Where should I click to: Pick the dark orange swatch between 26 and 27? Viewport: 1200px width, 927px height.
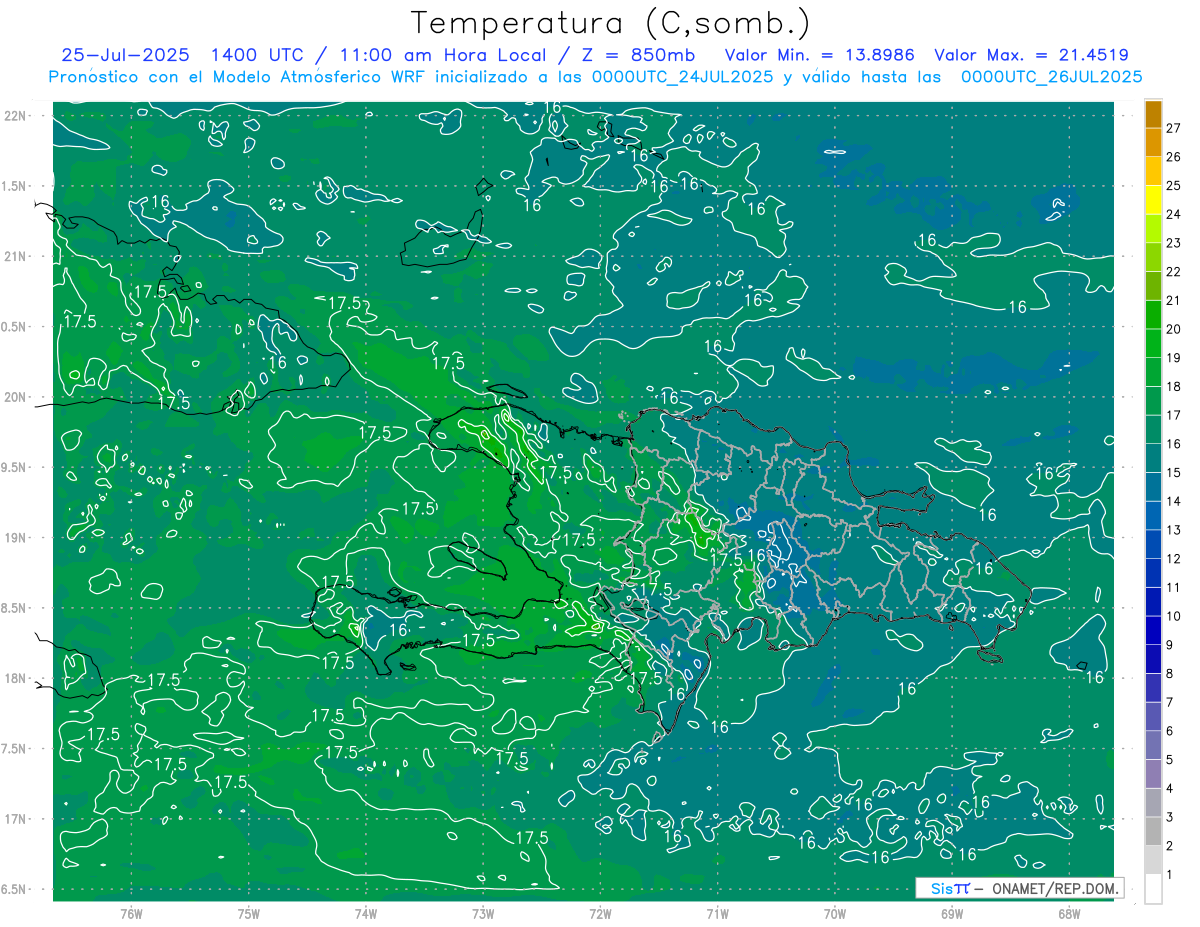[1153, 142]
